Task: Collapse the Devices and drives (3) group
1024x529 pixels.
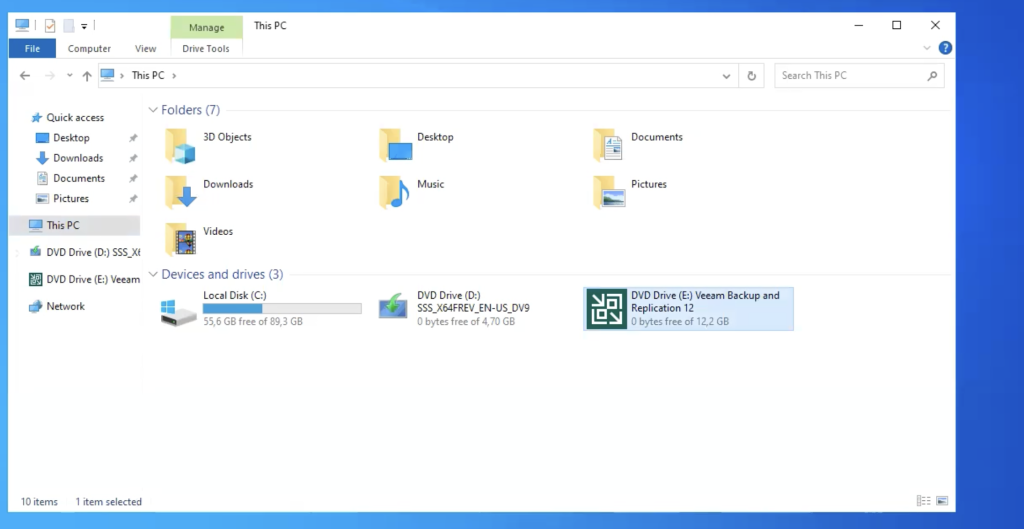Action: [153, 274]
